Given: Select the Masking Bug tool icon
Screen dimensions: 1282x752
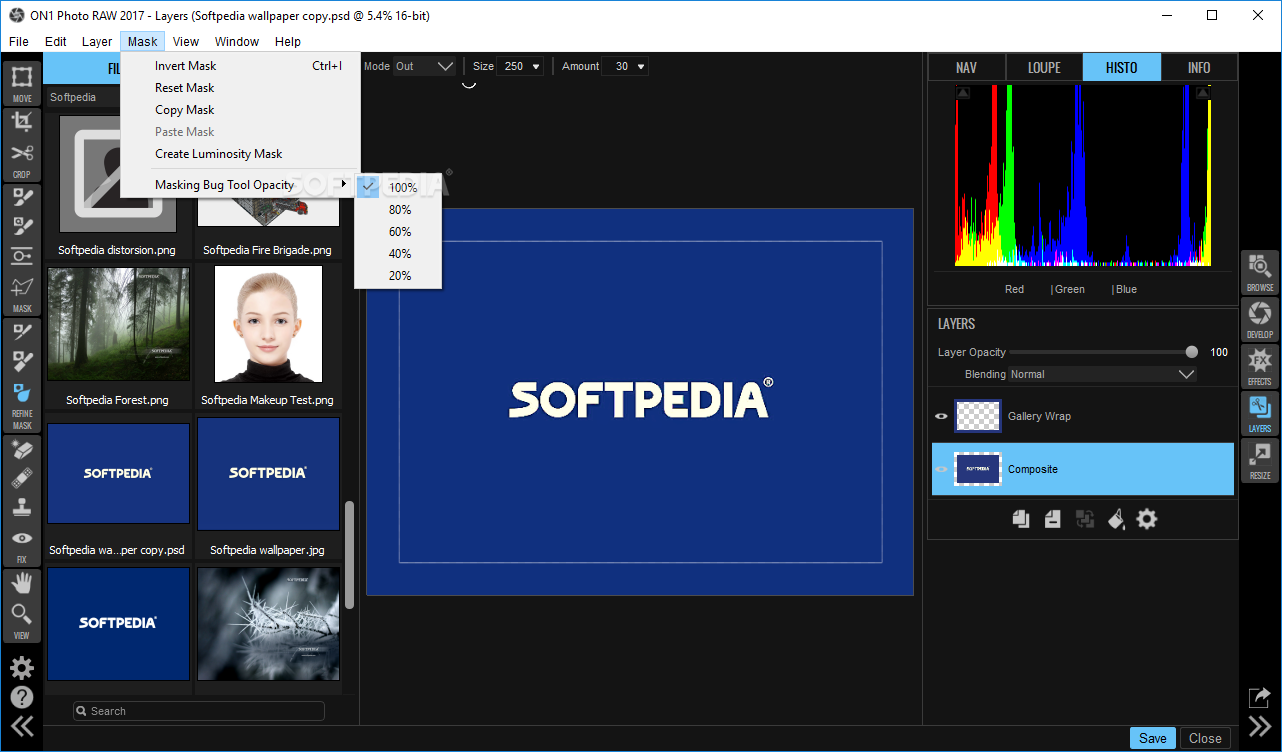Looking at the screenshot, I should click(22, 256).
